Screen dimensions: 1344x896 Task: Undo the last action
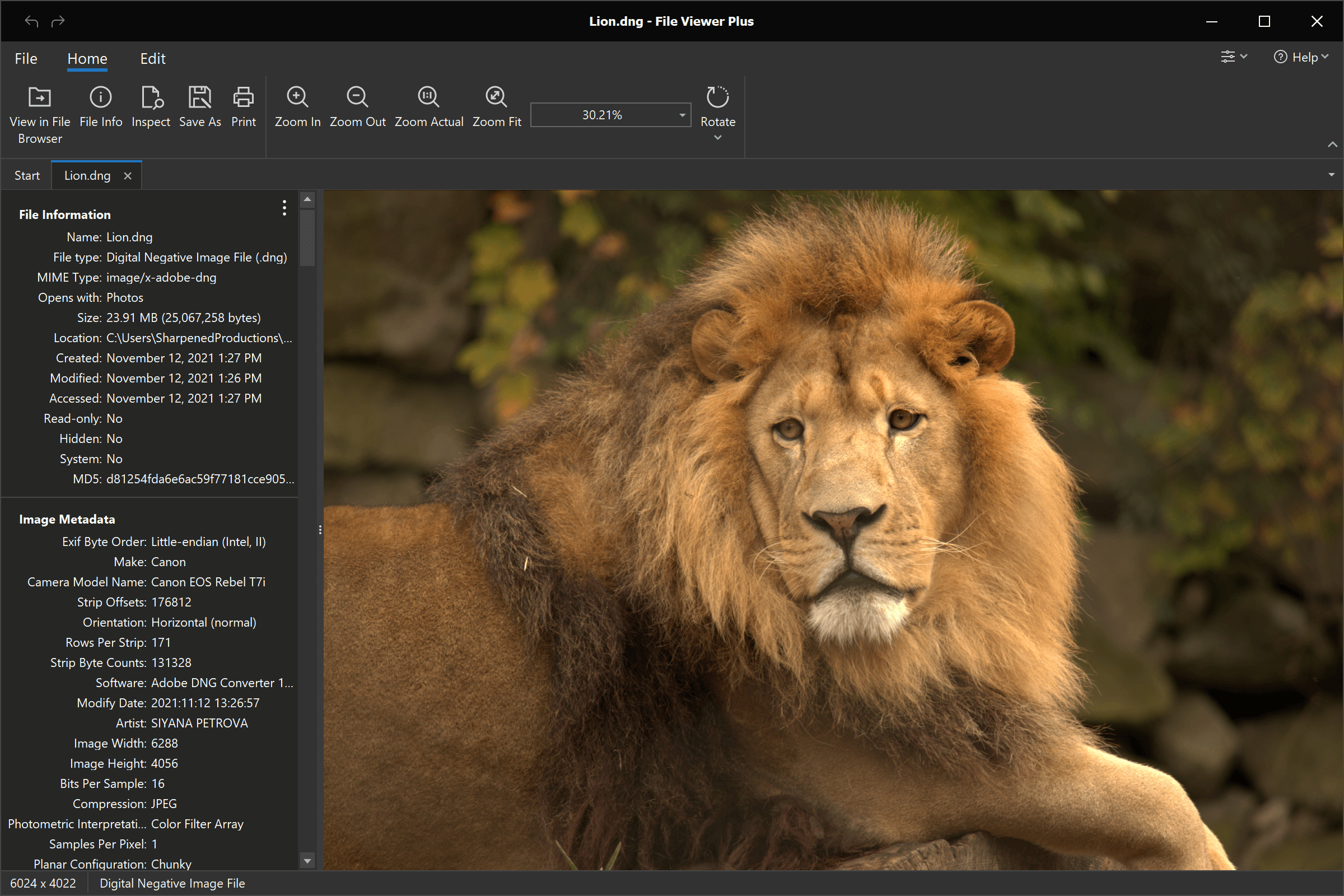pos(31,21)
